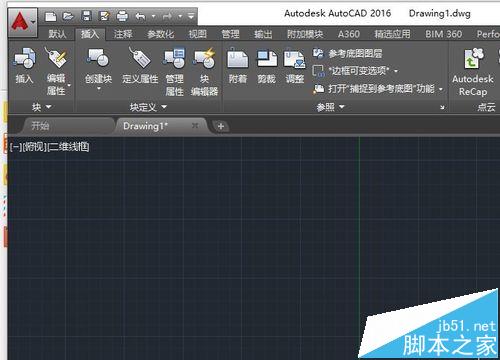
Task: Open the customize quick access toolbar dropdown
Action: 191,16
